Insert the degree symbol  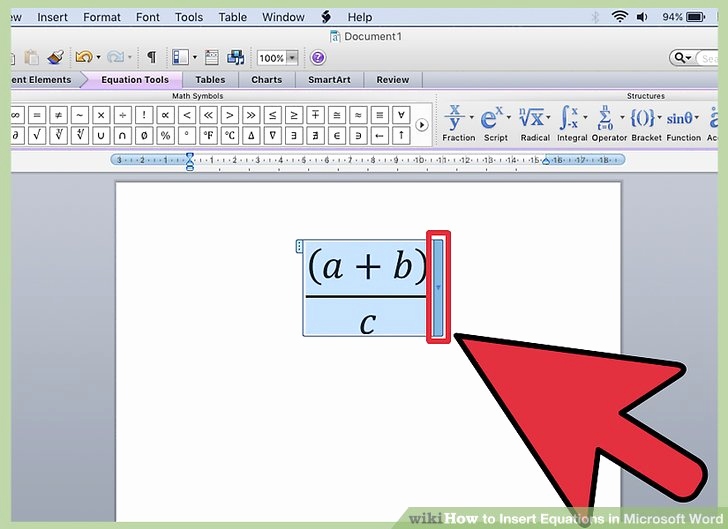tap(187, 136)
